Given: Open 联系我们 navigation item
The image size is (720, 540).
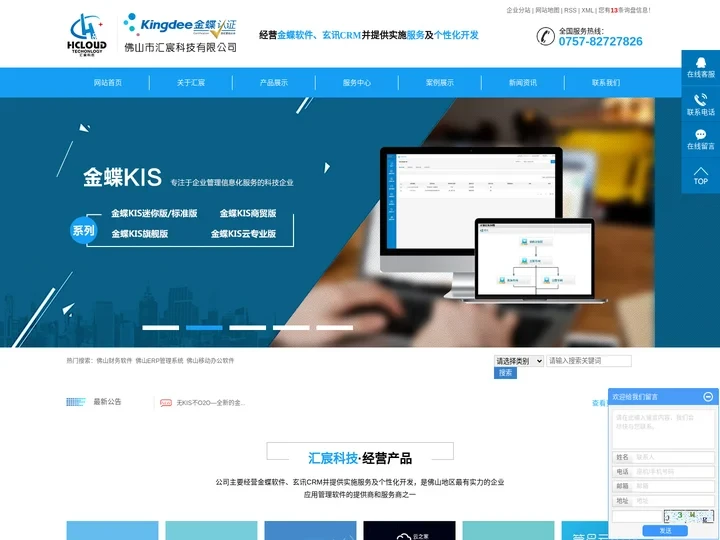Looking at the screenshot, I should (x=606, y=83).
